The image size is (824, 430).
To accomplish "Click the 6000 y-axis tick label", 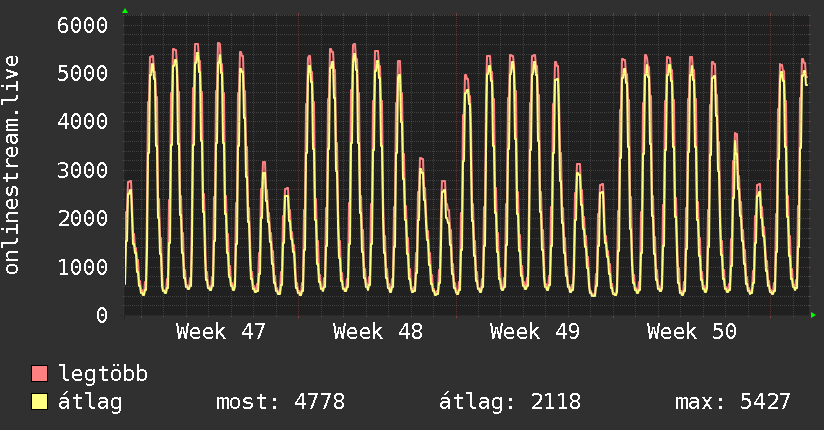I will click(x=82, y=25).
